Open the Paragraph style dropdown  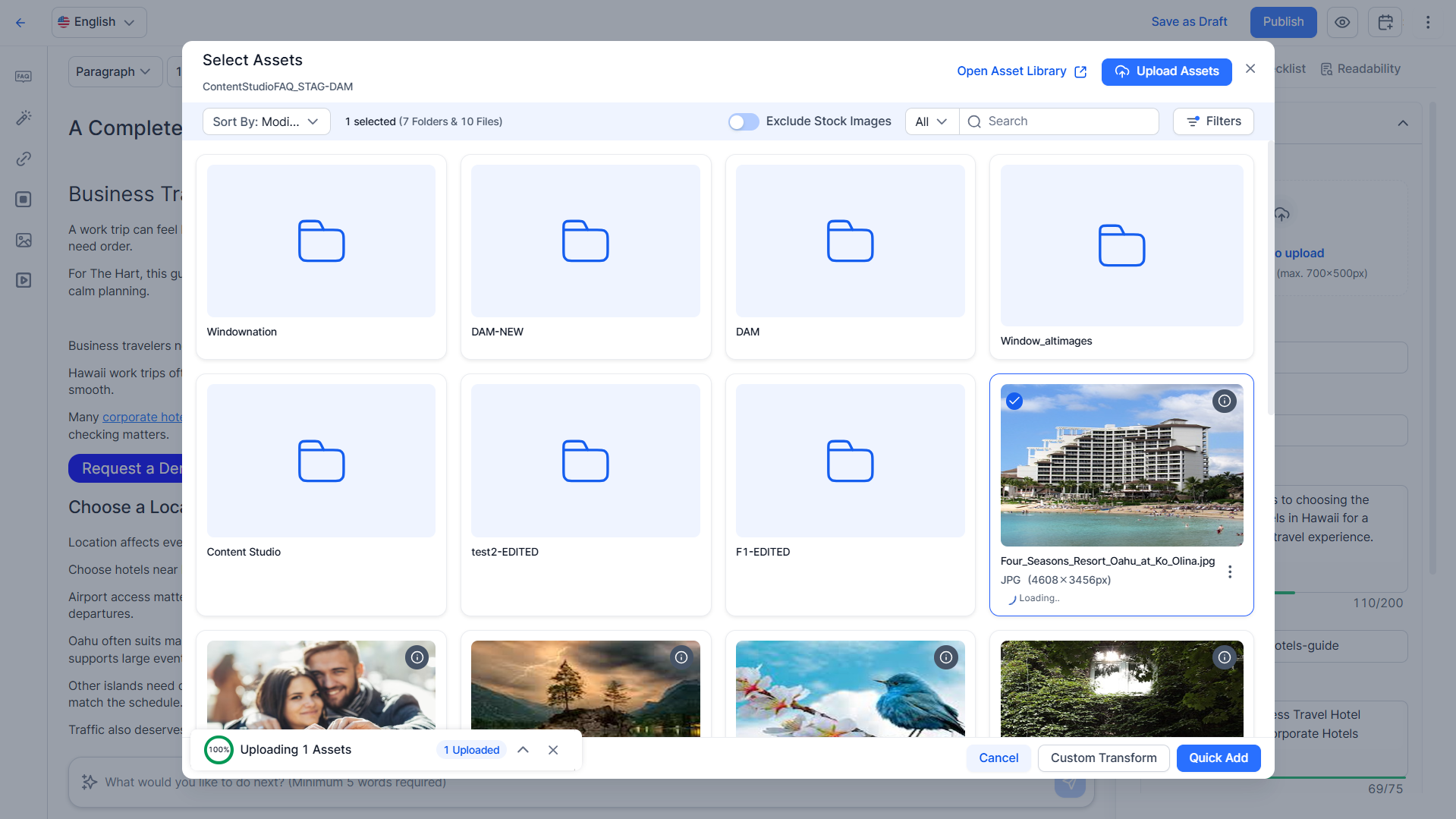(115, 71)
